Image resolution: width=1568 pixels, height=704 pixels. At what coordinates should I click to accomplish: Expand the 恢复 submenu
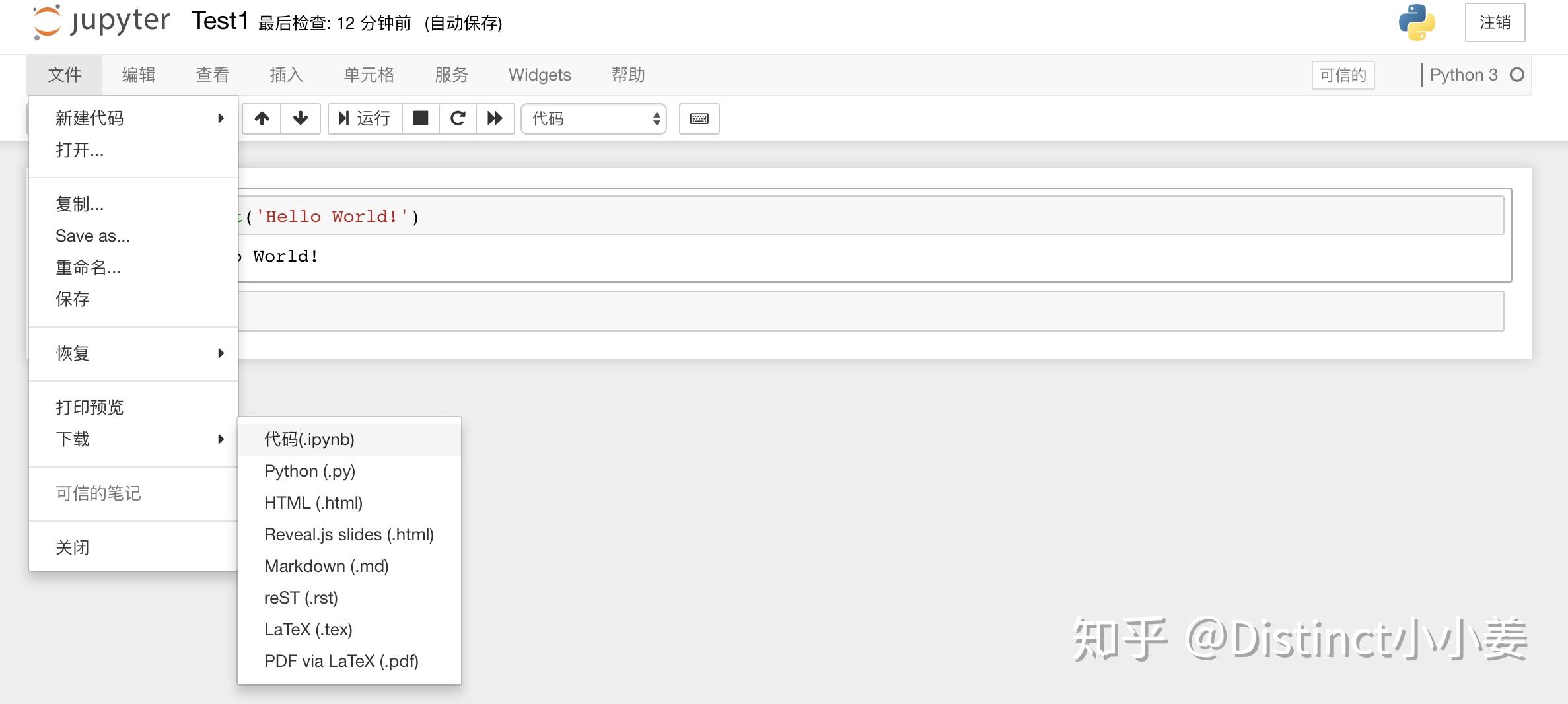73,353
